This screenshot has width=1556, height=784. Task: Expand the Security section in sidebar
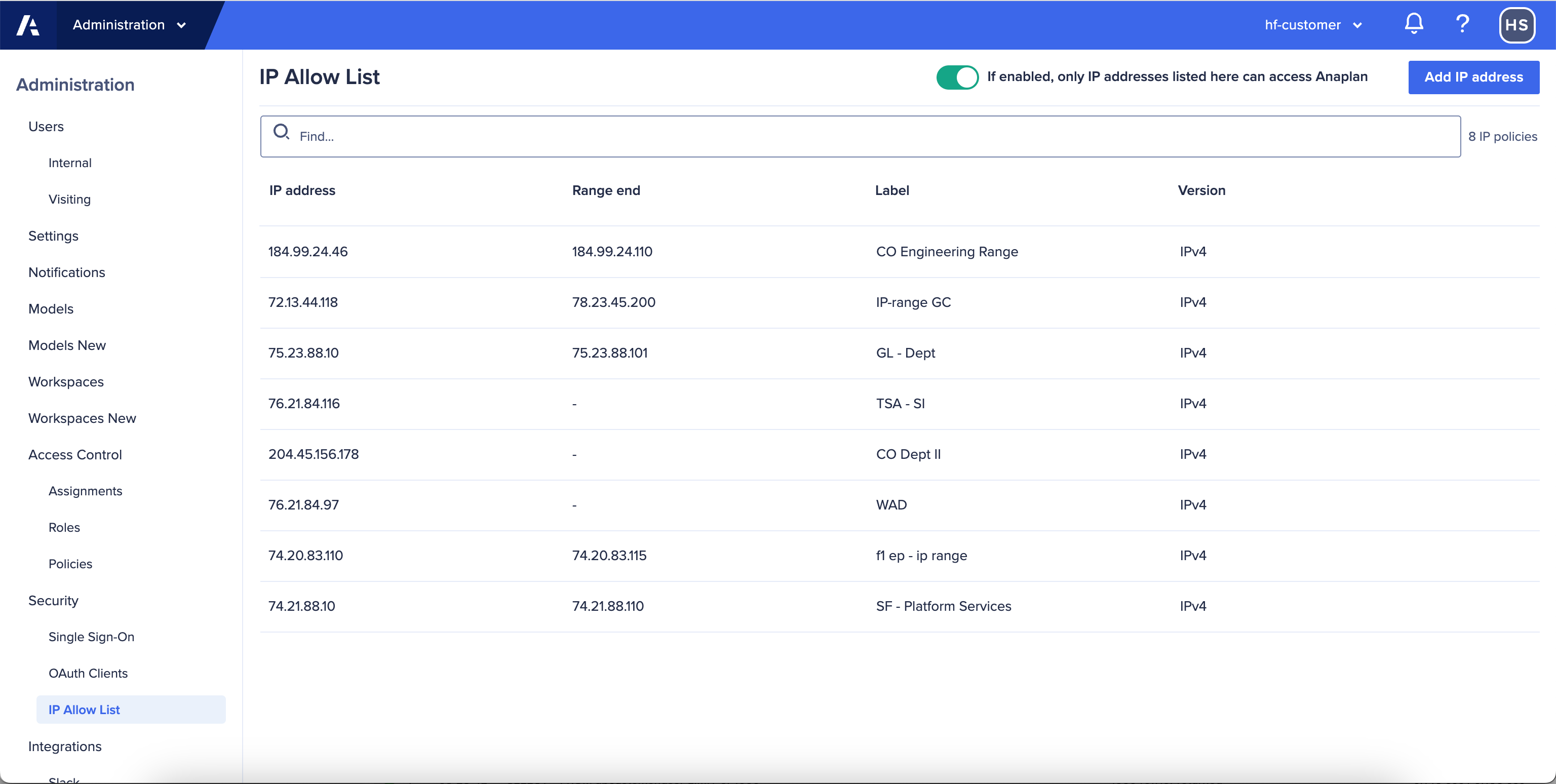point(53,600)
